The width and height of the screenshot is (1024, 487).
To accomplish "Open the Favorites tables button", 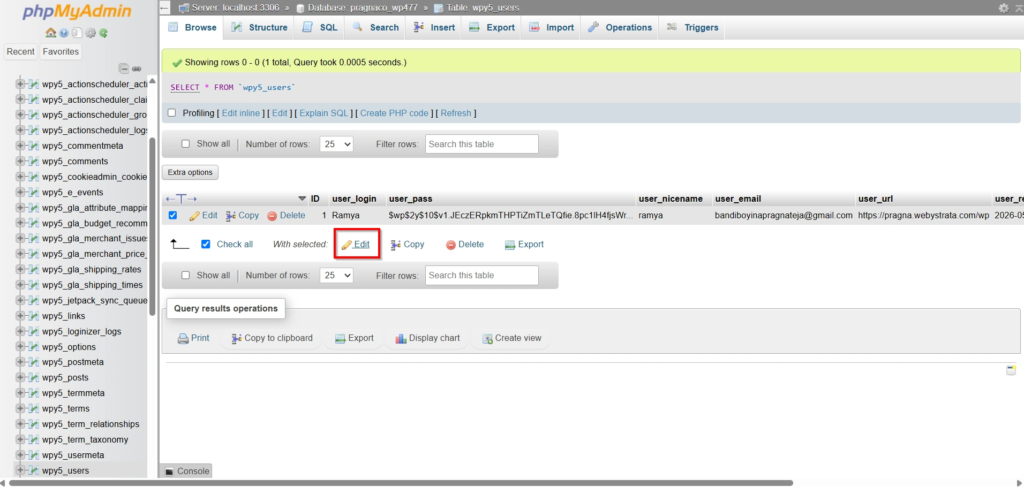I will (60, 52).
